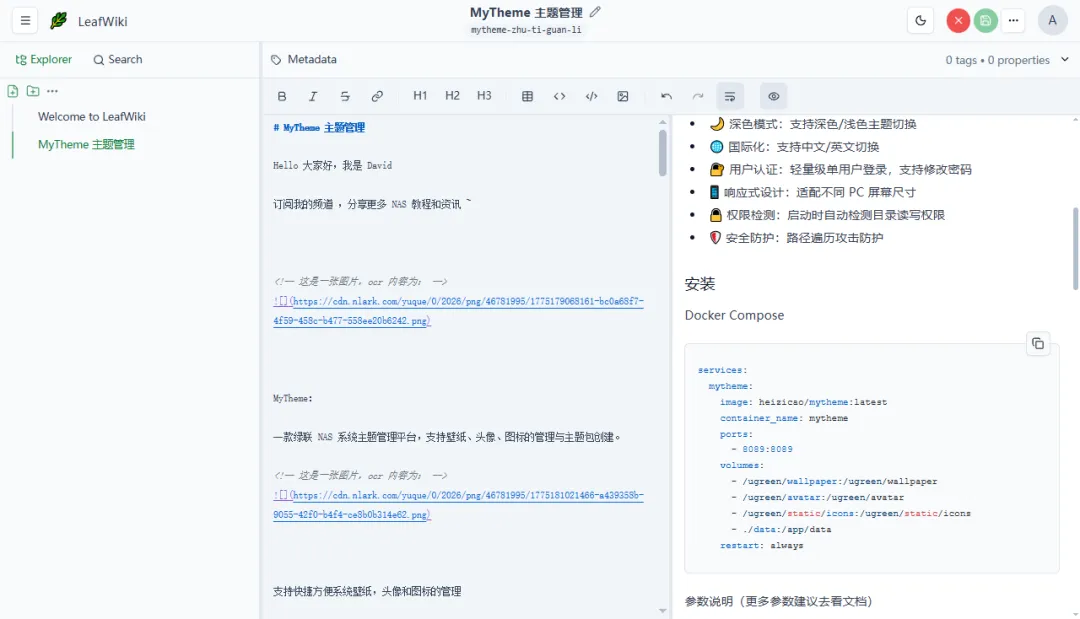Insert a code block
Screen dimensions: 1080x619
click(x=592, y=96)
